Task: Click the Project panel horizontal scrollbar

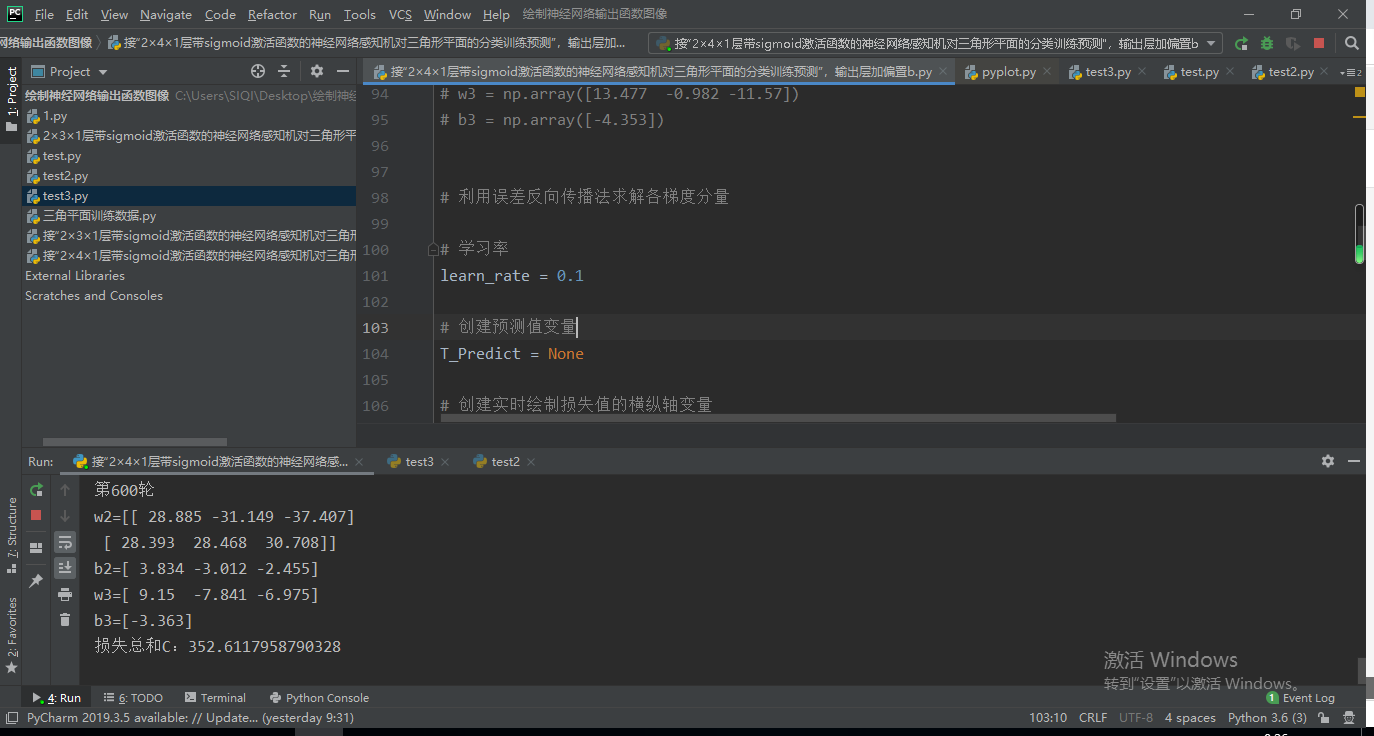Action: pos(135,441)
